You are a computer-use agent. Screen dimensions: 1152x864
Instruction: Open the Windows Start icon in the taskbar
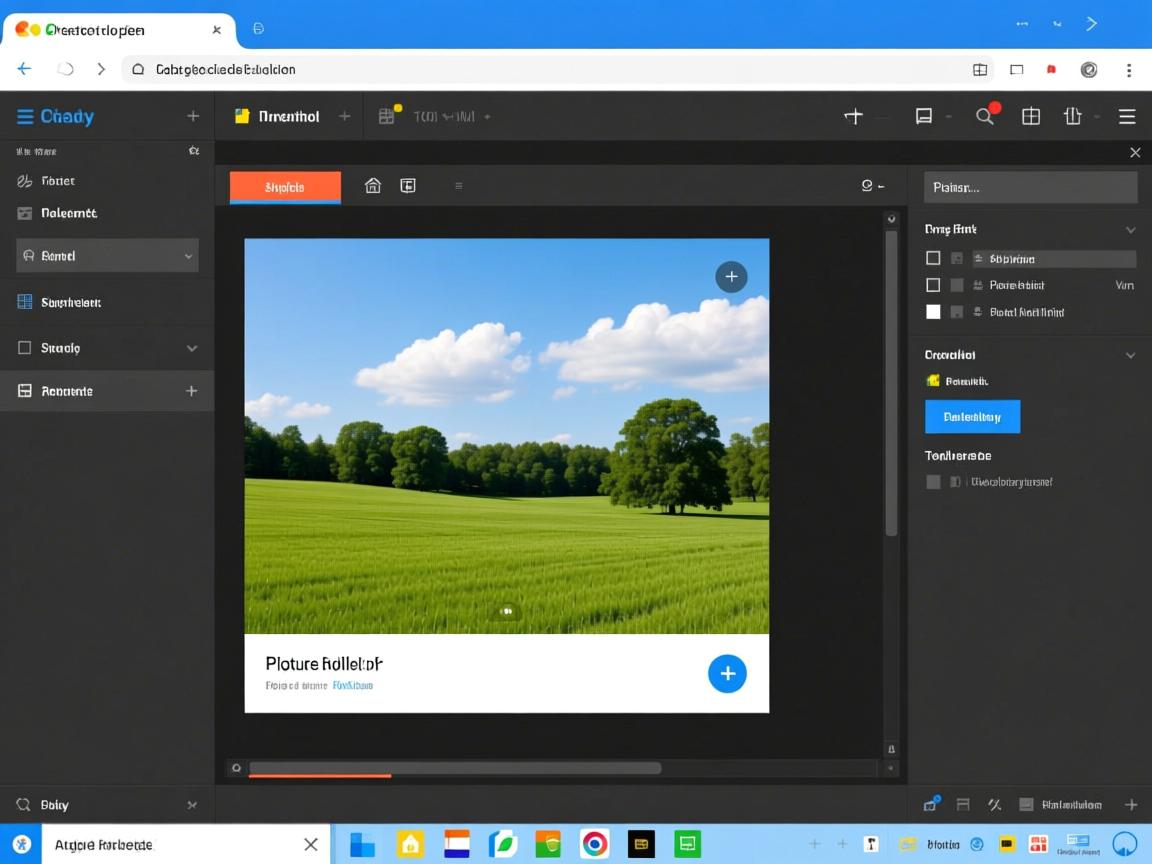[x=362, y=845]
